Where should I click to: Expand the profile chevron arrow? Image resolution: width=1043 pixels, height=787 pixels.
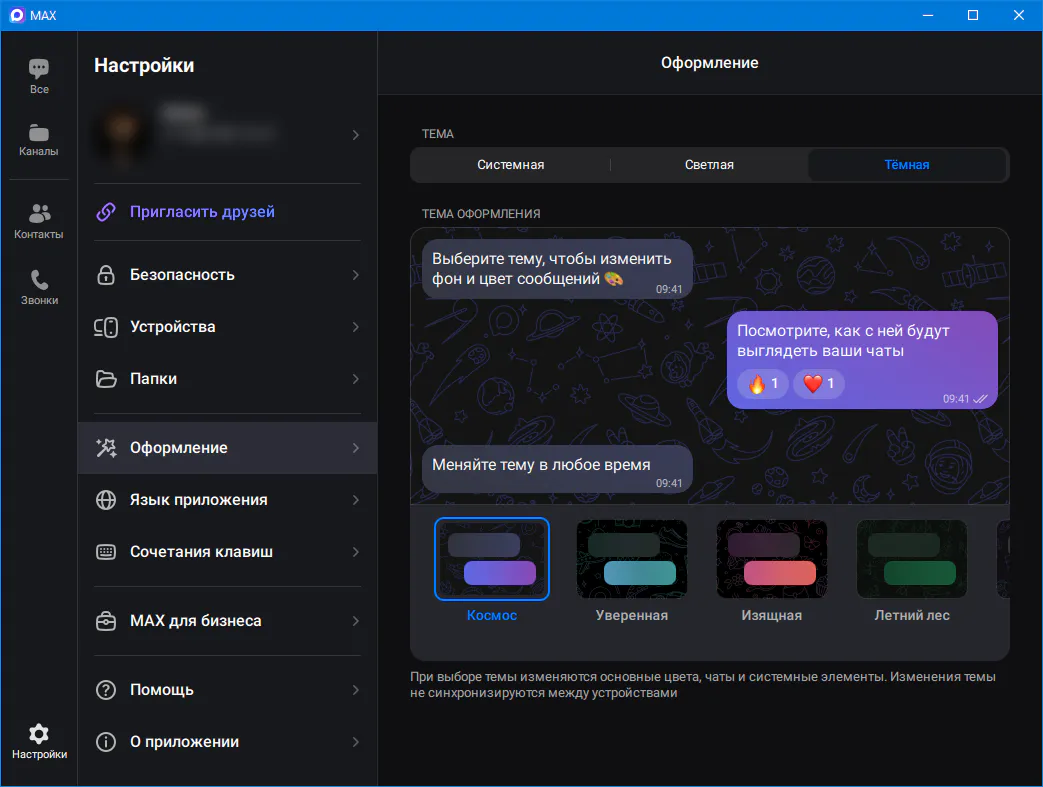[x=356, y=135]
